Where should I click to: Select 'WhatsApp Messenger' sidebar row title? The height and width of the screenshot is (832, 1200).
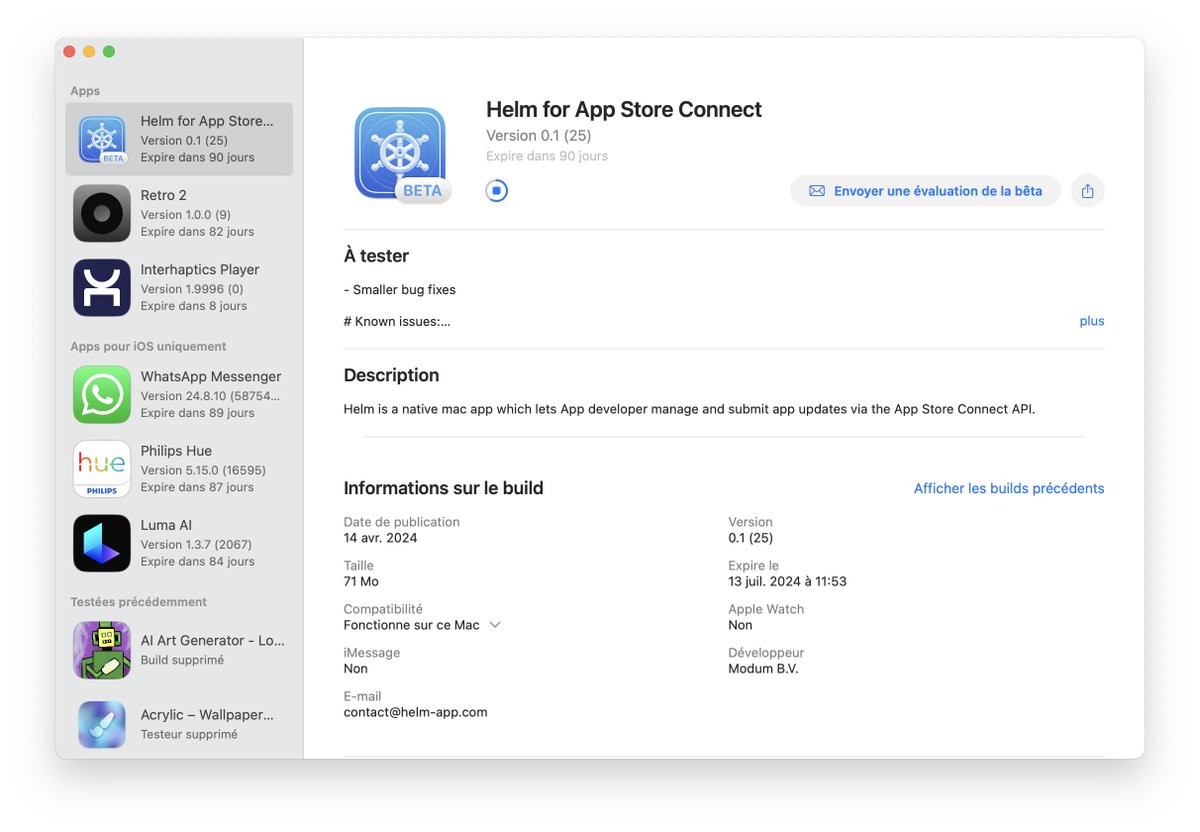pyautogui.click(x=211, y=376)
